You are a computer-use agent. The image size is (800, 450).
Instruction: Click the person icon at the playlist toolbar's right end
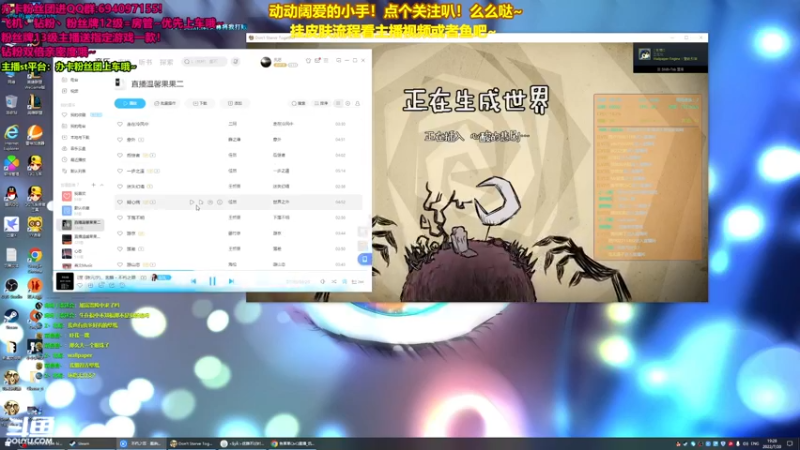pyautogui.click(x=357, y=104)
